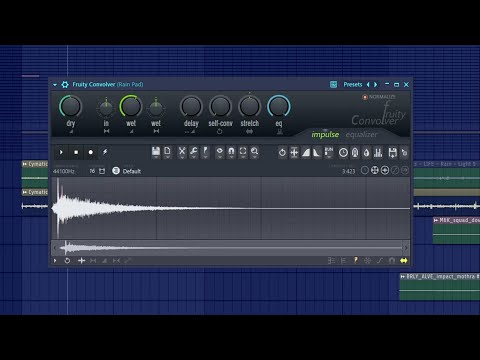Open the magnet Snap menu

[231, 152]
